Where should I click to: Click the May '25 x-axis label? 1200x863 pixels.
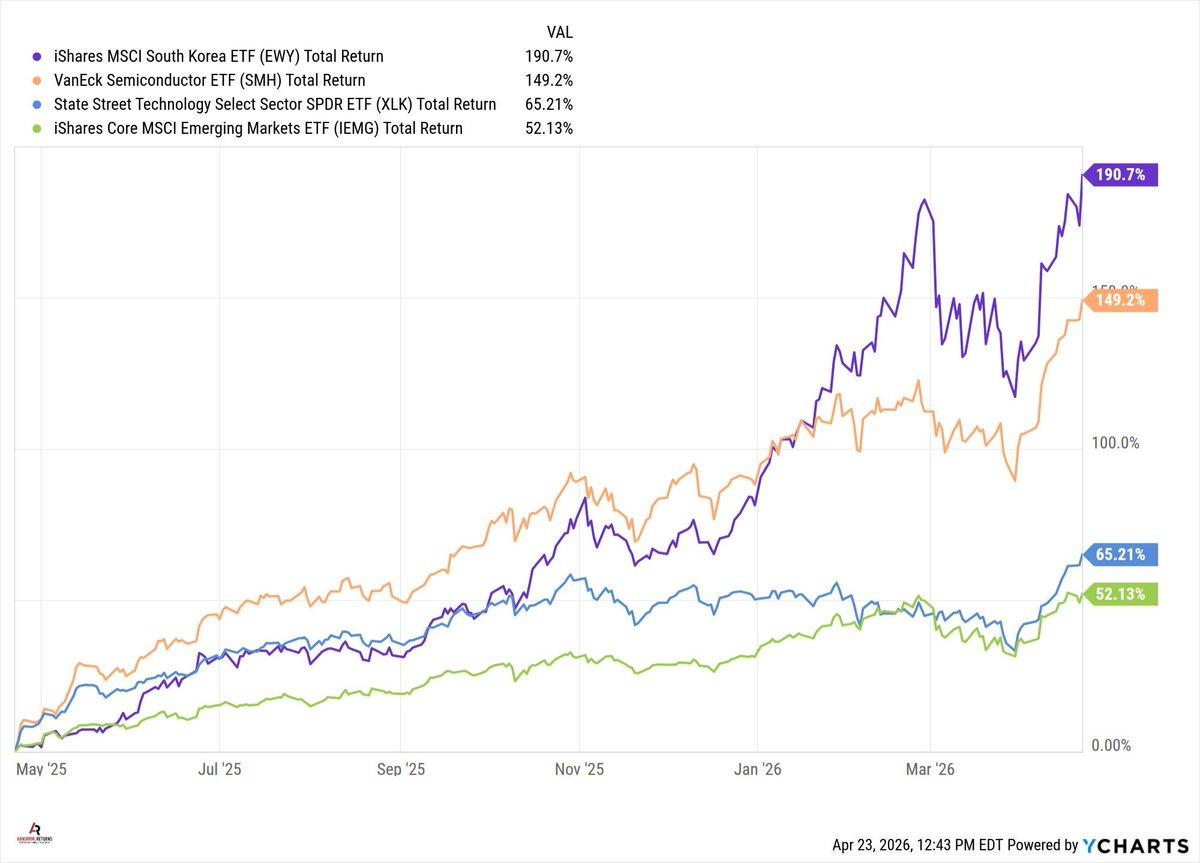point(40,769)
